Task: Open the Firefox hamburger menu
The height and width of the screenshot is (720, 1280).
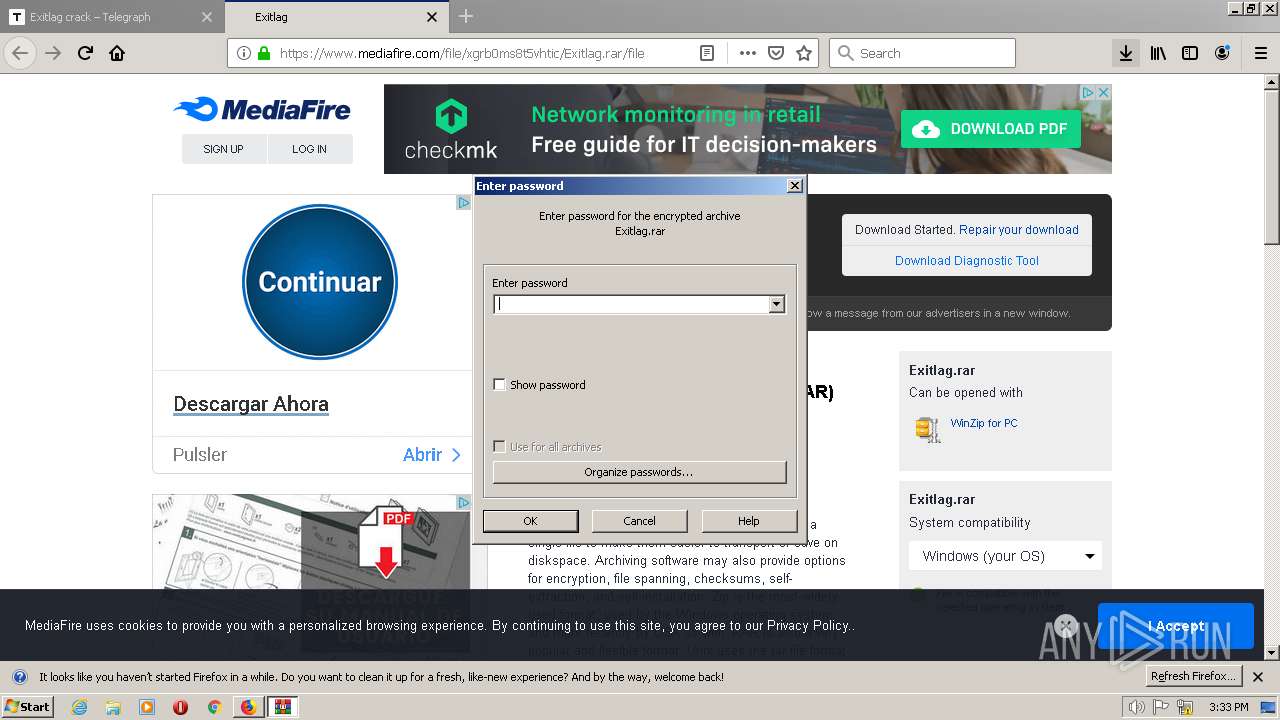Action: pos(1261,53)
